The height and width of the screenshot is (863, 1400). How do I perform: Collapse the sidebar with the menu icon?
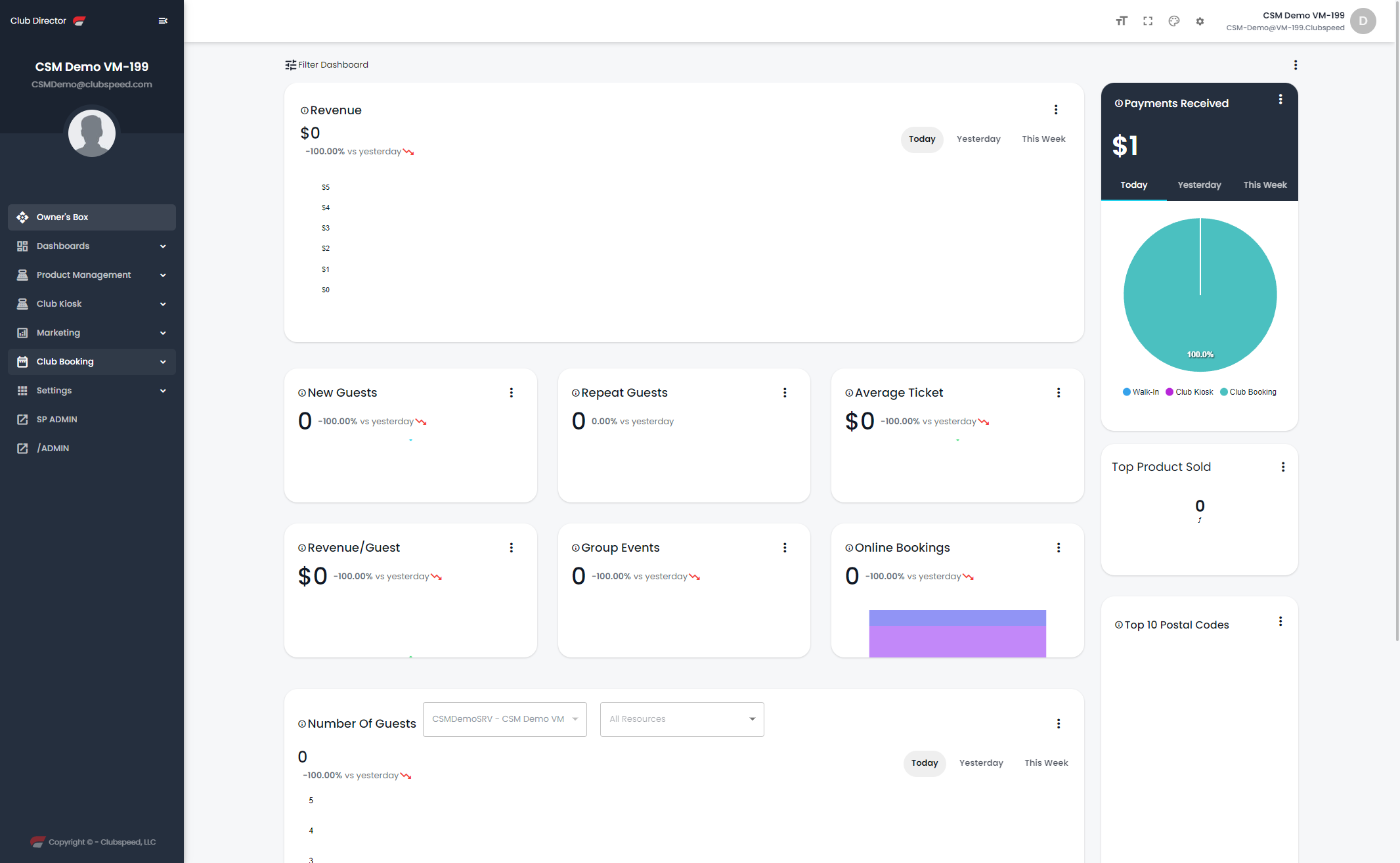(x=163, y=21)
